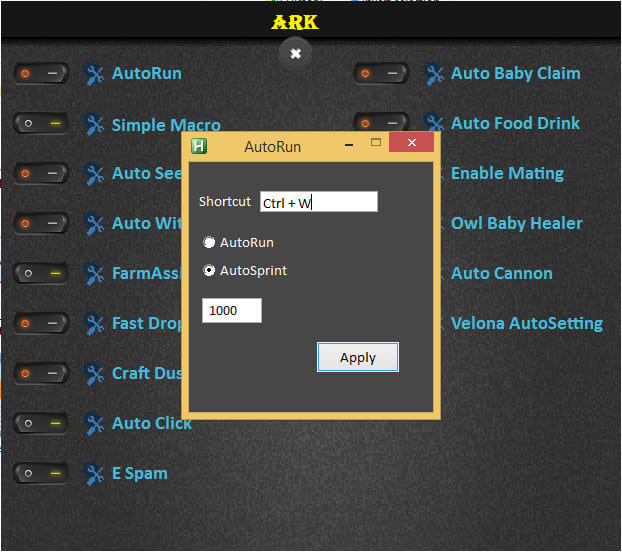
Task: Click the Shortcut field showing Ctrl + W
Action: pyautogui.click(x=319, y=202)
